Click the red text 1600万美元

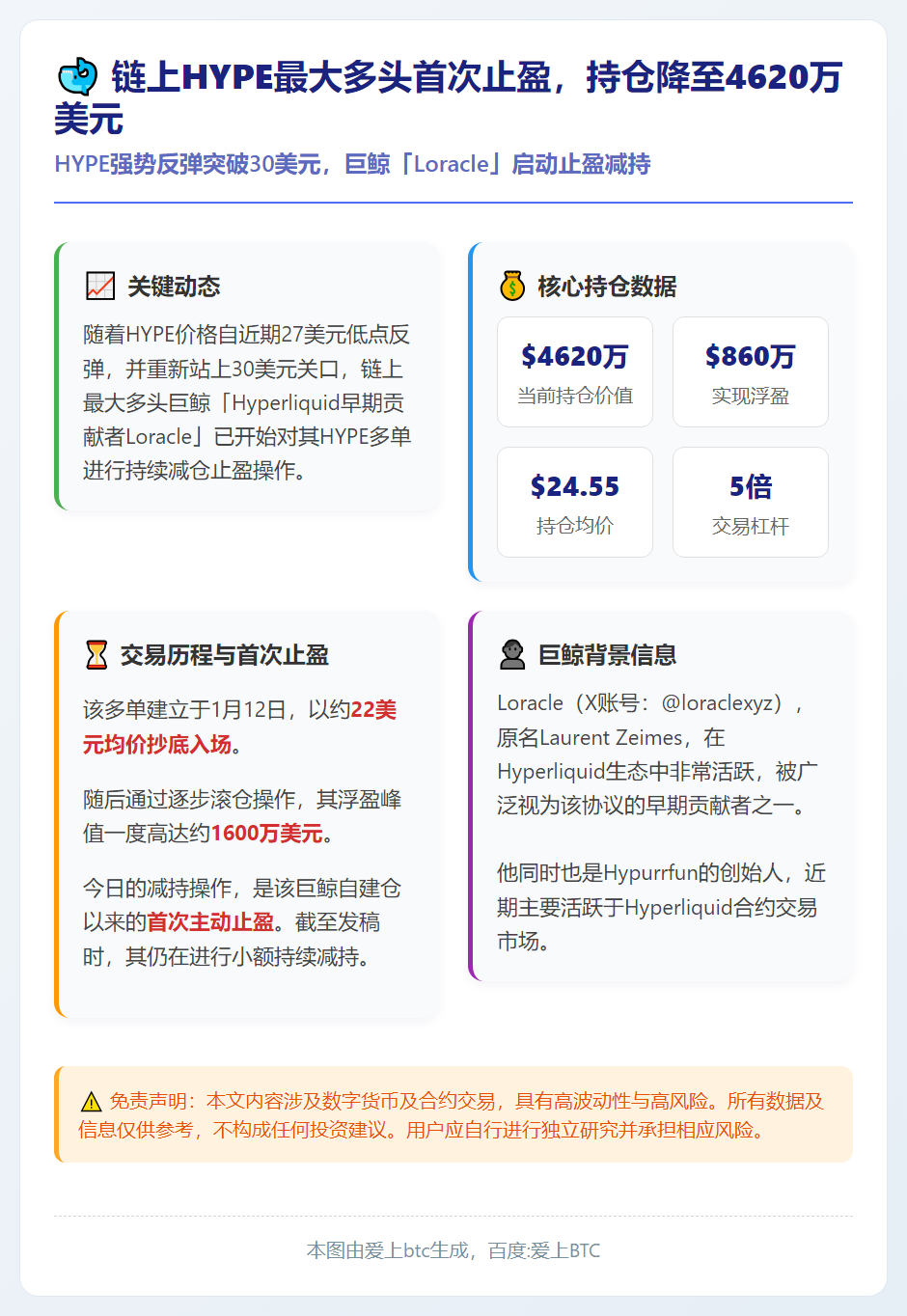(x=266, y=834)
